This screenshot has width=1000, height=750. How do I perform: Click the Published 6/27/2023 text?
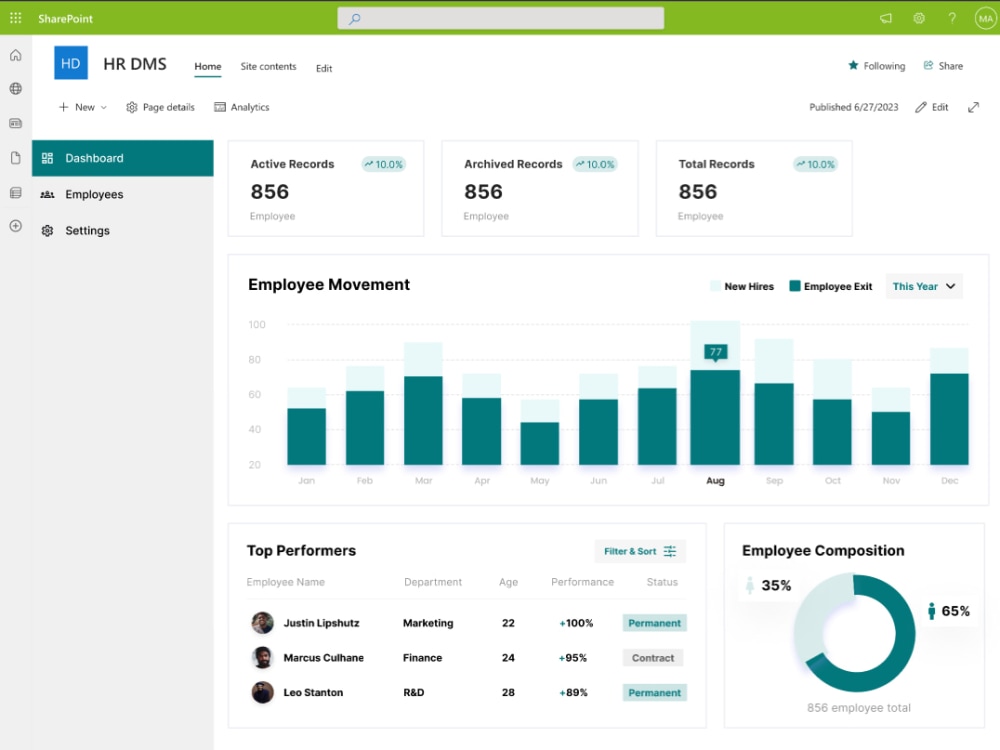click(853, 107)
